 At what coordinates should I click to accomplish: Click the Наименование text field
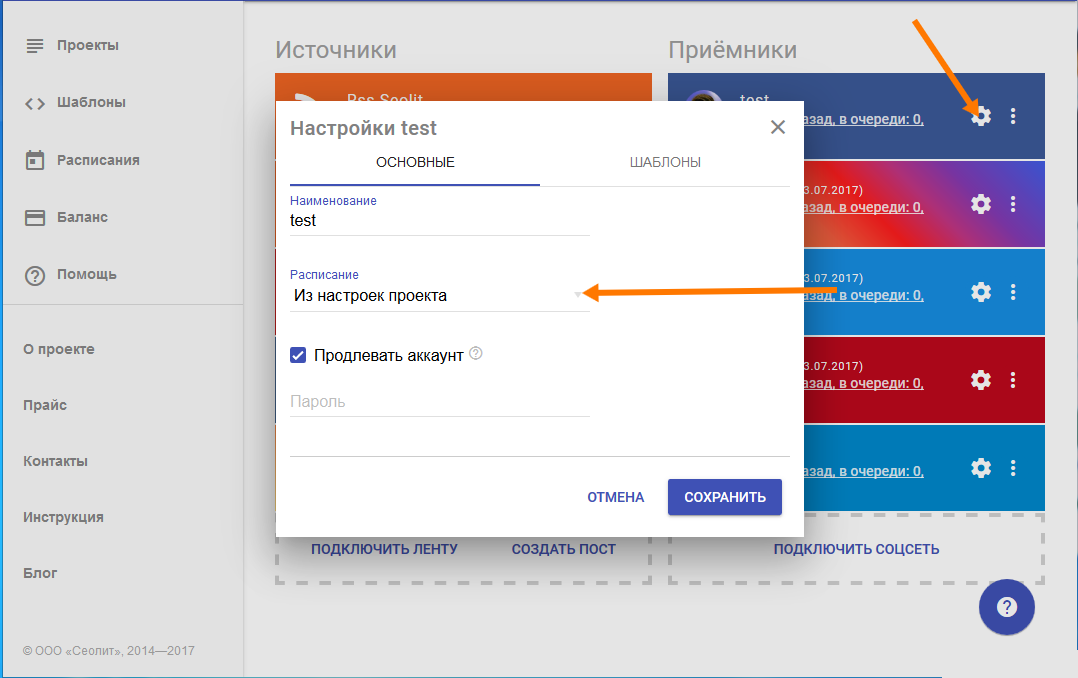coord(438,221)
